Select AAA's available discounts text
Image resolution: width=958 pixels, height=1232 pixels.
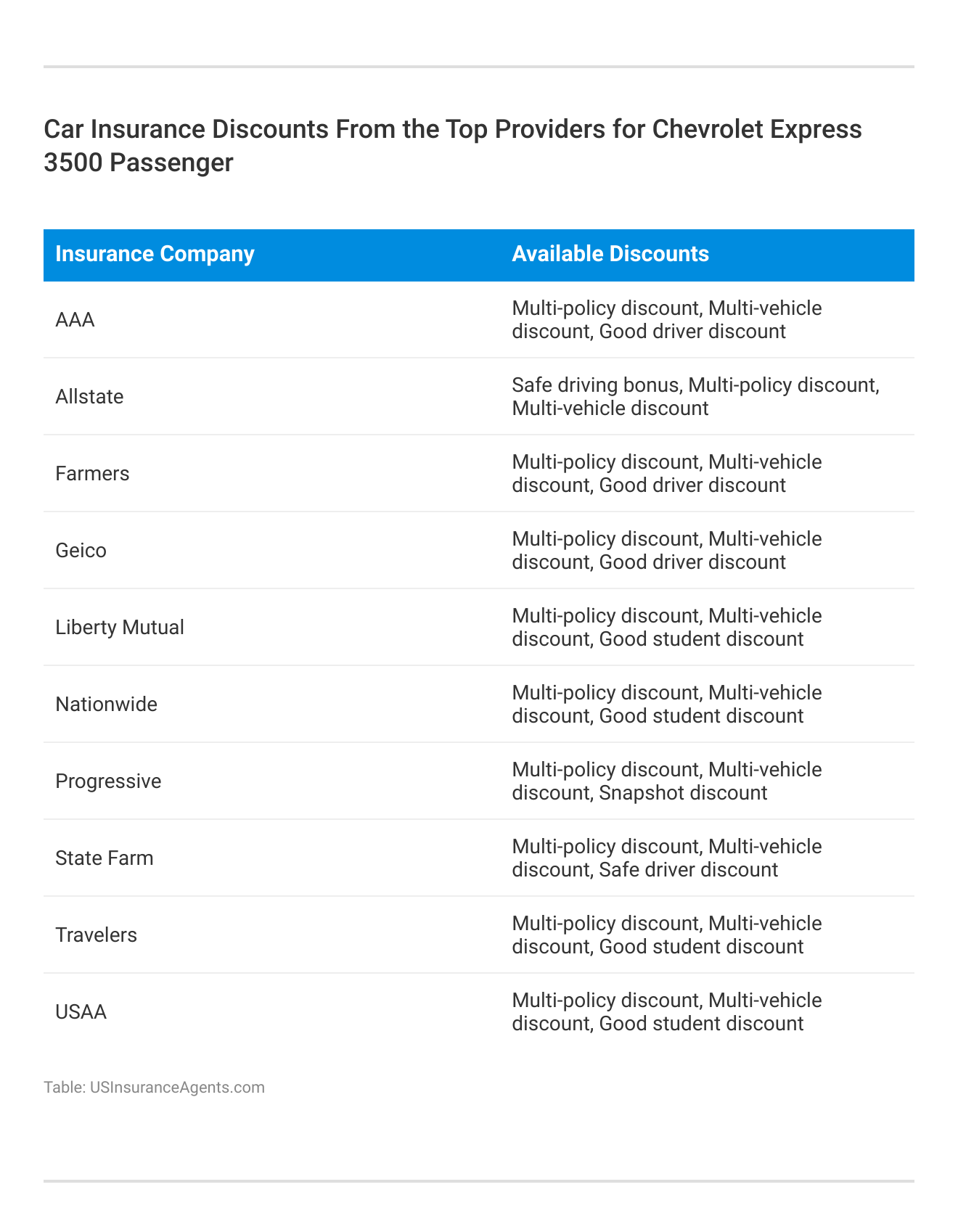[666, 320]
